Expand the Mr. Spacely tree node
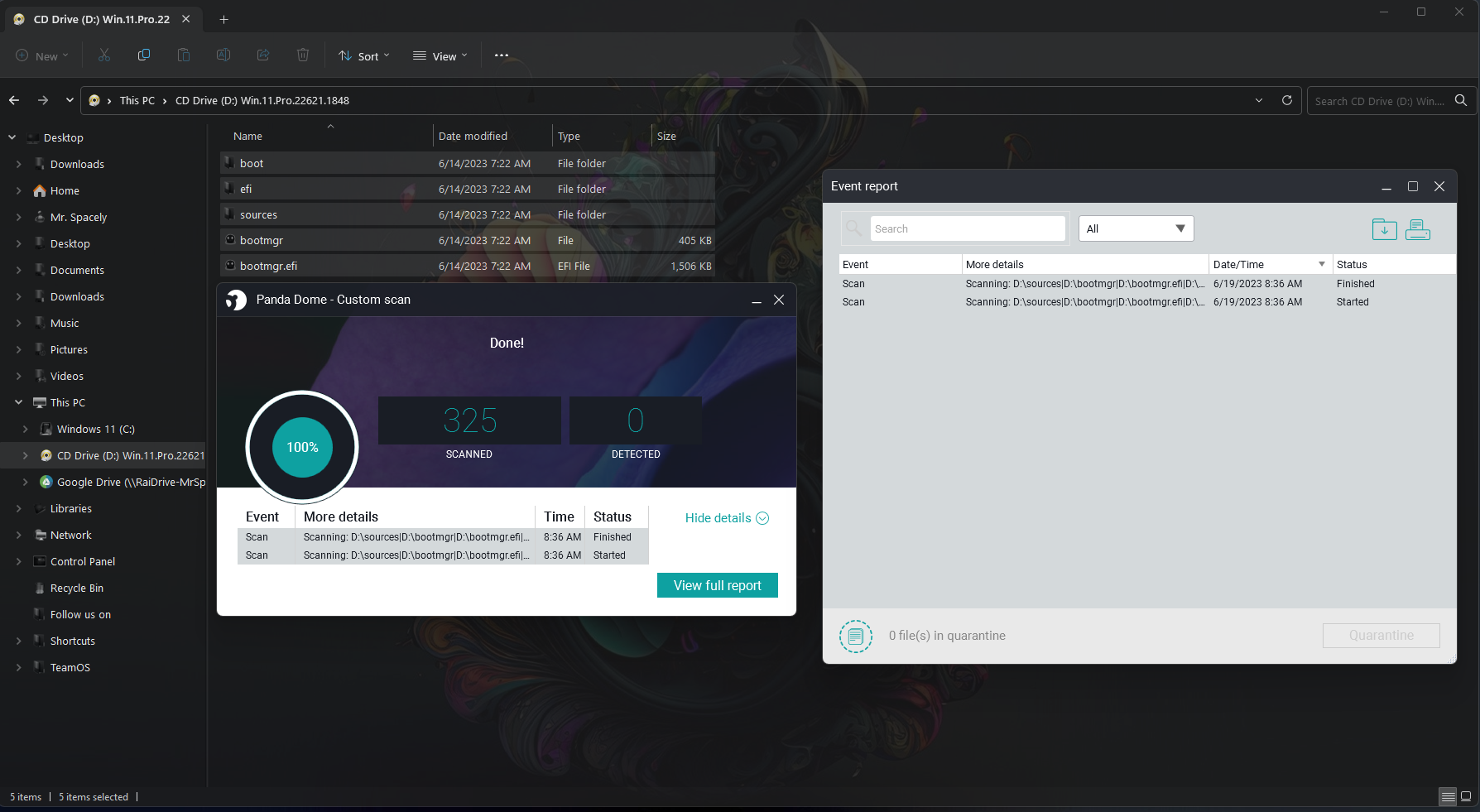The image size is (1480, 812). [18, 217]
